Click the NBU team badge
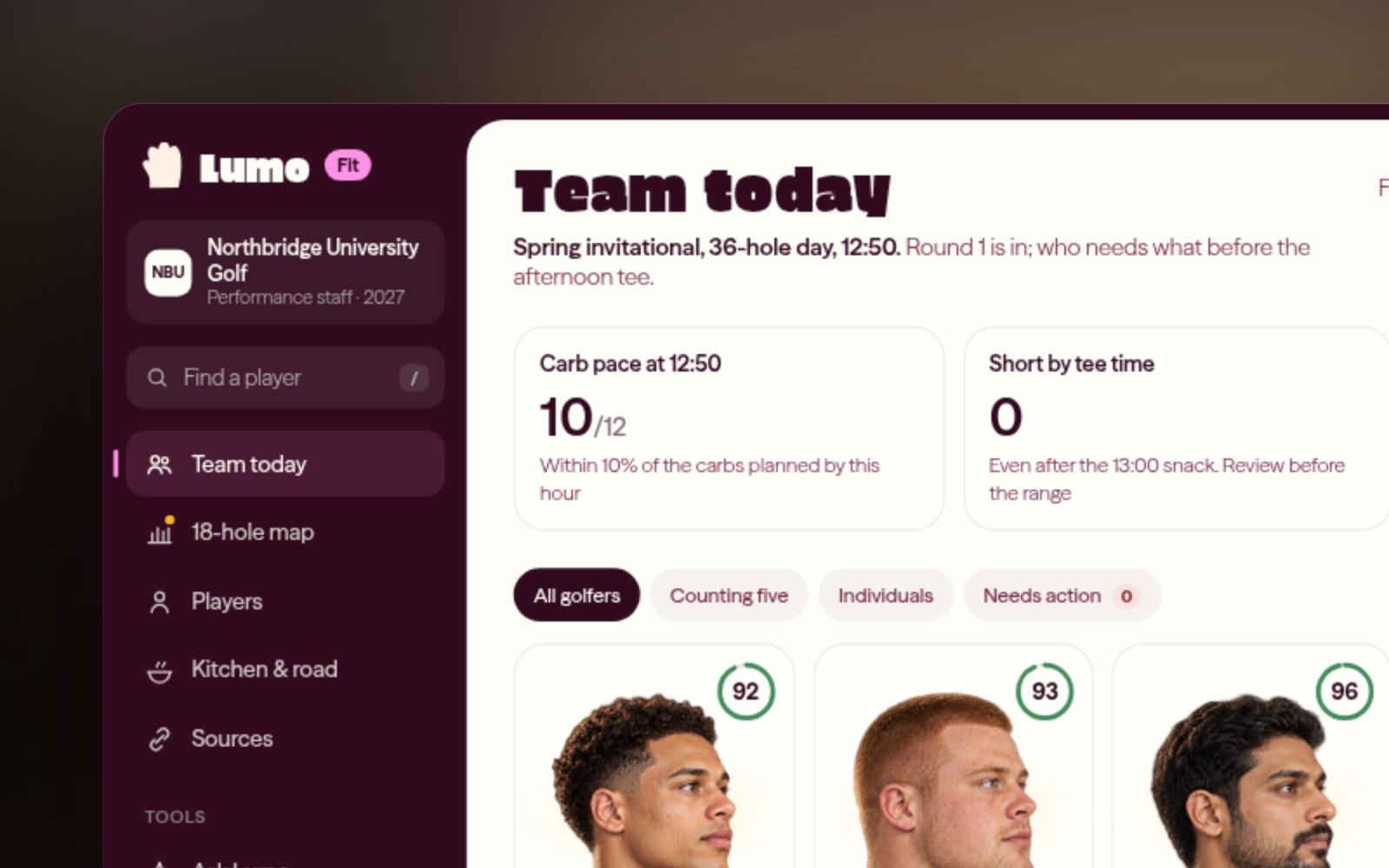The width and height of the screenshot is (1389, 868). click(168, 273)
